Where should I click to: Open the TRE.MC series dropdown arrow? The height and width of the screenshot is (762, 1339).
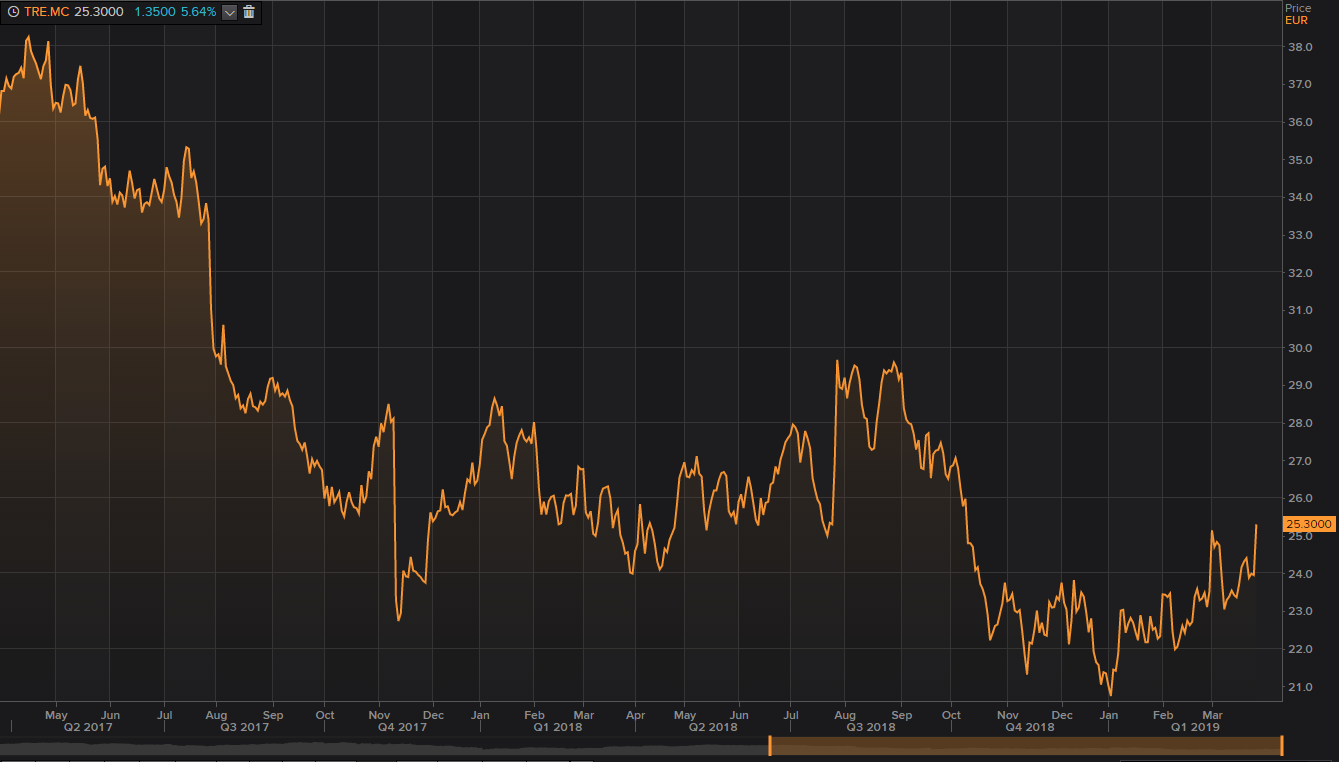(229, 12)
